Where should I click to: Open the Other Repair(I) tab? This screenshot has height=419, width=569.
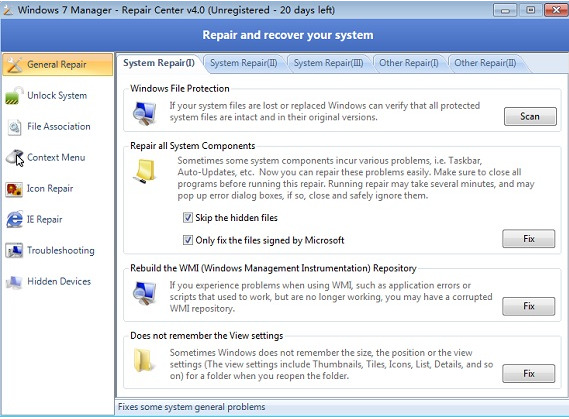point(409,63)
